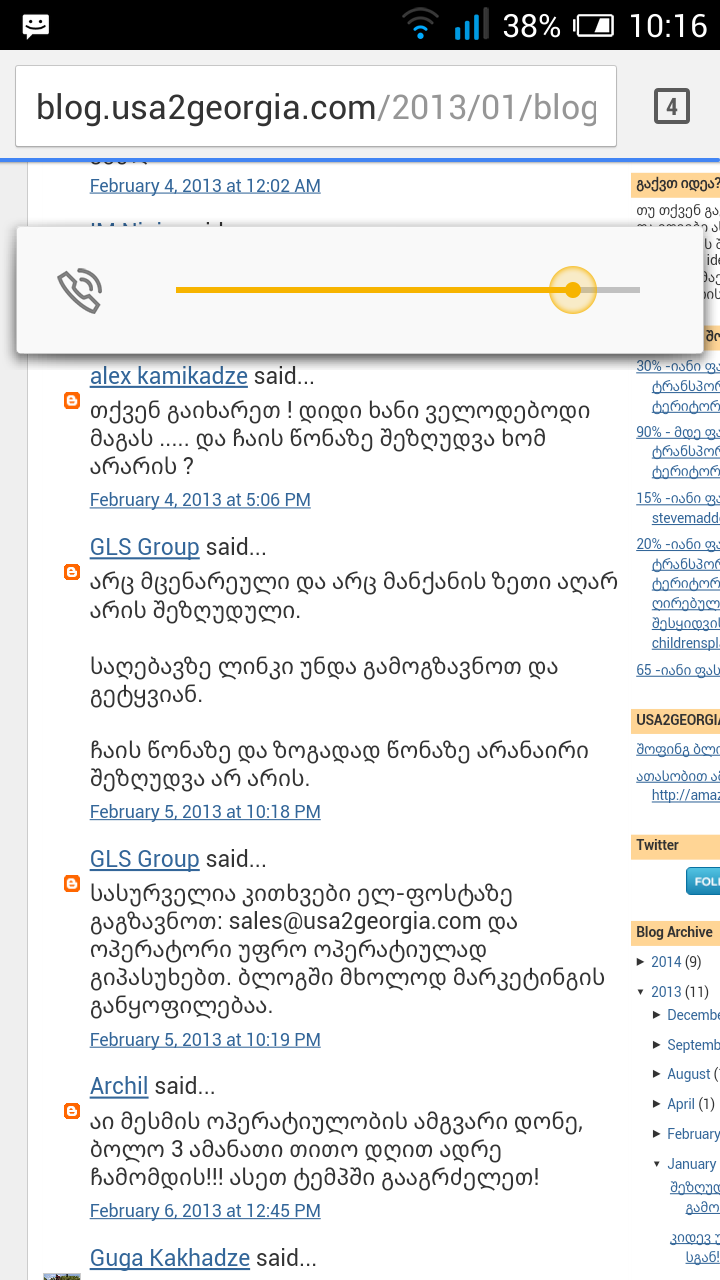Tap the call volume phone icon

[80, 290]
